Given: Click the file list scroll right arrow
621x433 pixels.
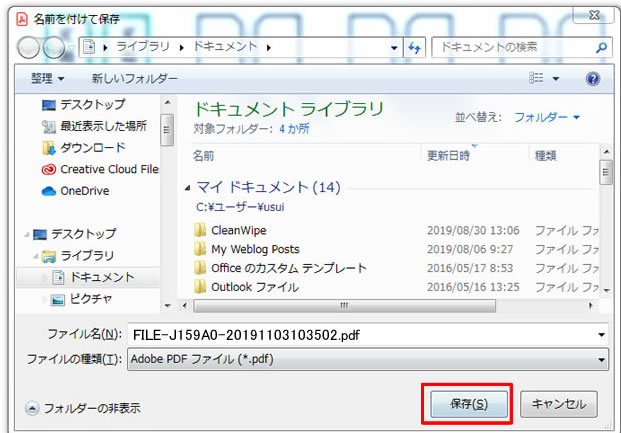Looking at the screenshot, I should coord(591,305).
